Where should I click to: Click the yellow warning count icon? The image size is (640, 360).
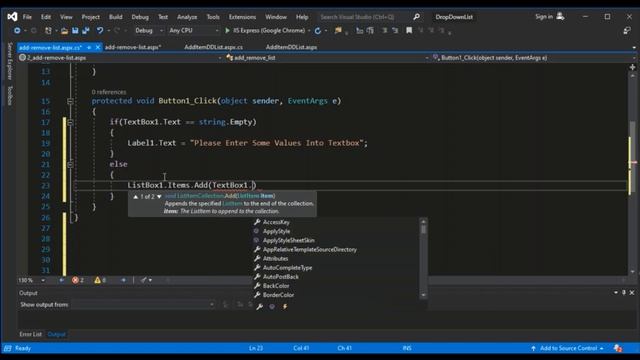[x=97, y=280]
